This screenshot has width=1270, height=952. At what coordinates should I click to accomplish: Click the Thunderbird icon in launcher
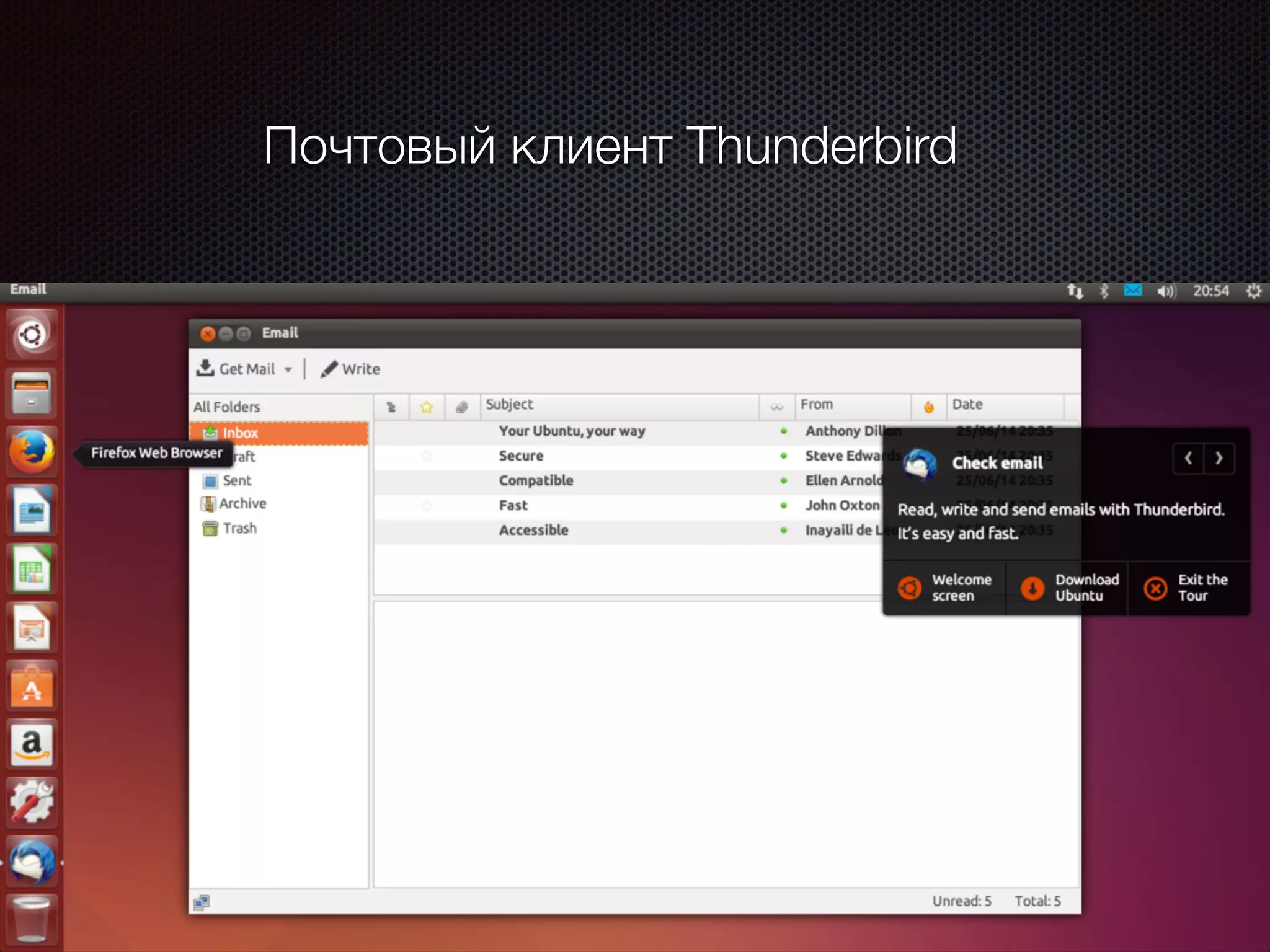[x=32, y=861]
